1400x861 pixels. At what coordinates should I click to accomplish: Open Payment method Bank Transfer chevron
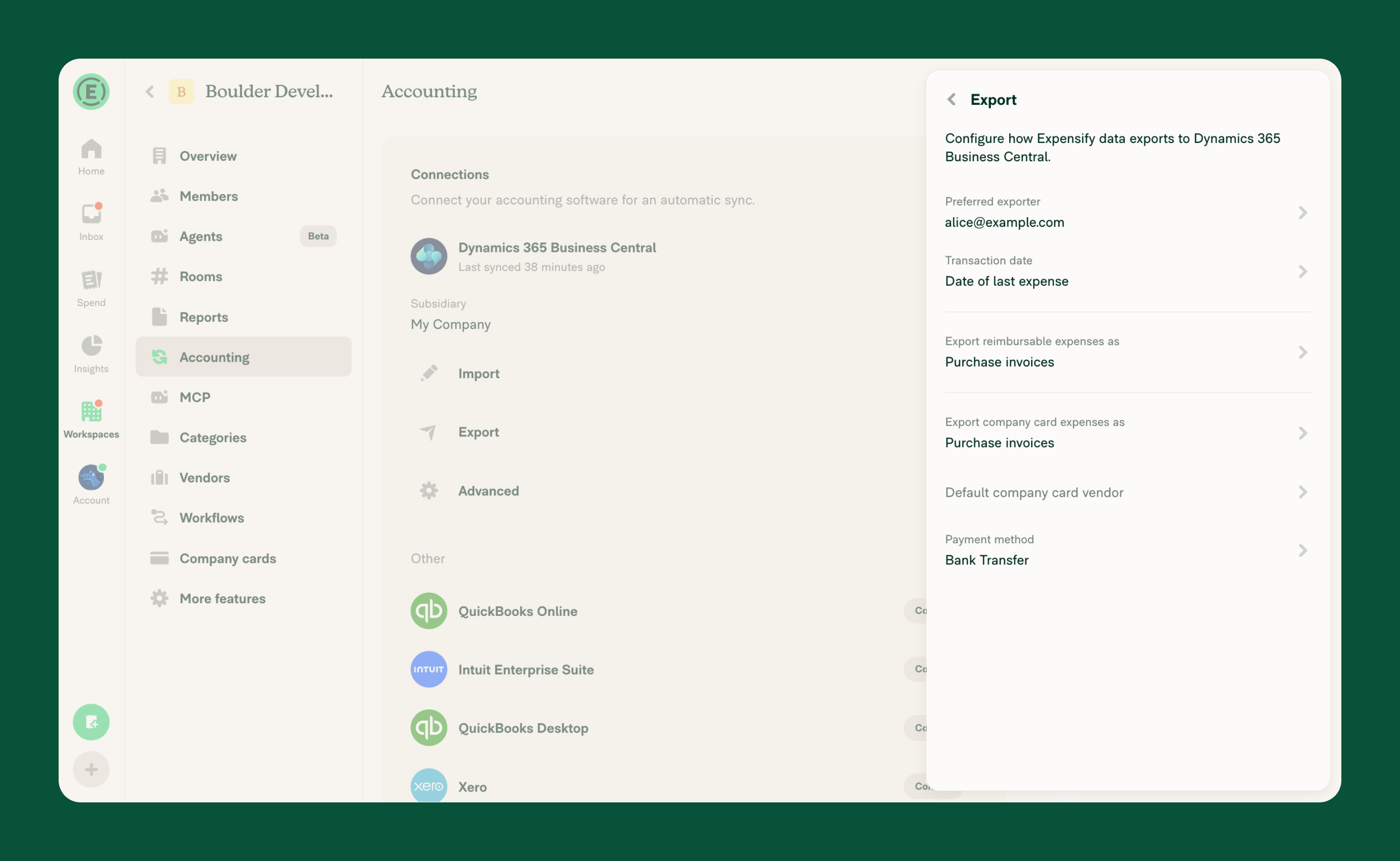click(x=1302, y=550)
